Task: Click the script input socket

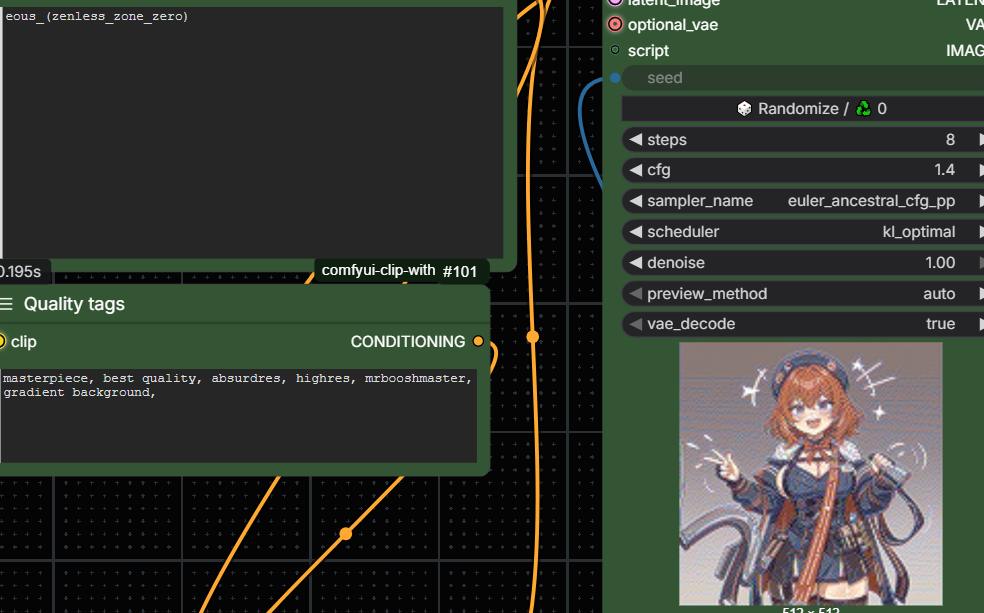Action: 615,50
